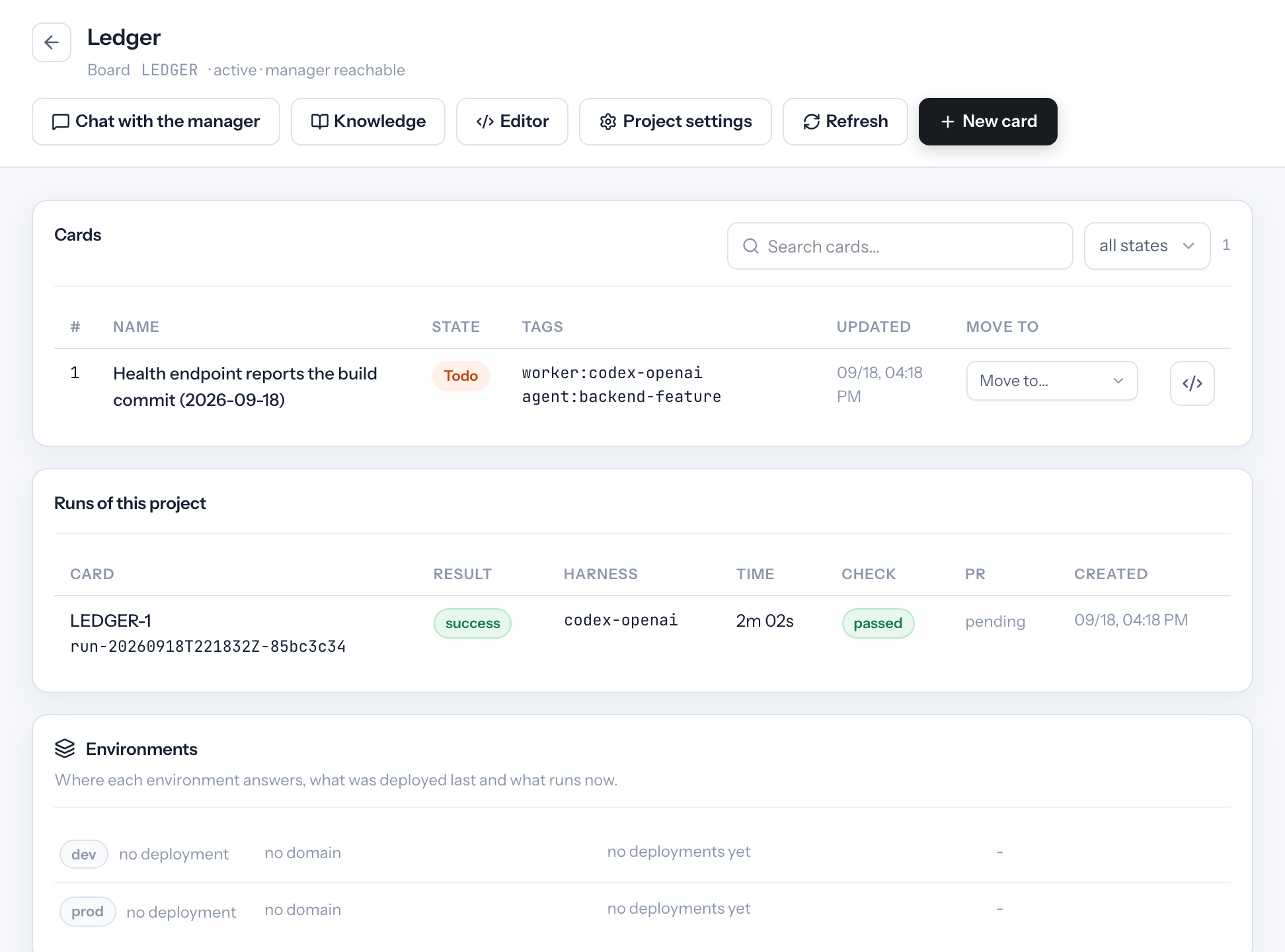Go back using the arrow button
Image resolution: width=1285 pixels, height=952 pixels.
pyautogui.click(x=52, y=42)
